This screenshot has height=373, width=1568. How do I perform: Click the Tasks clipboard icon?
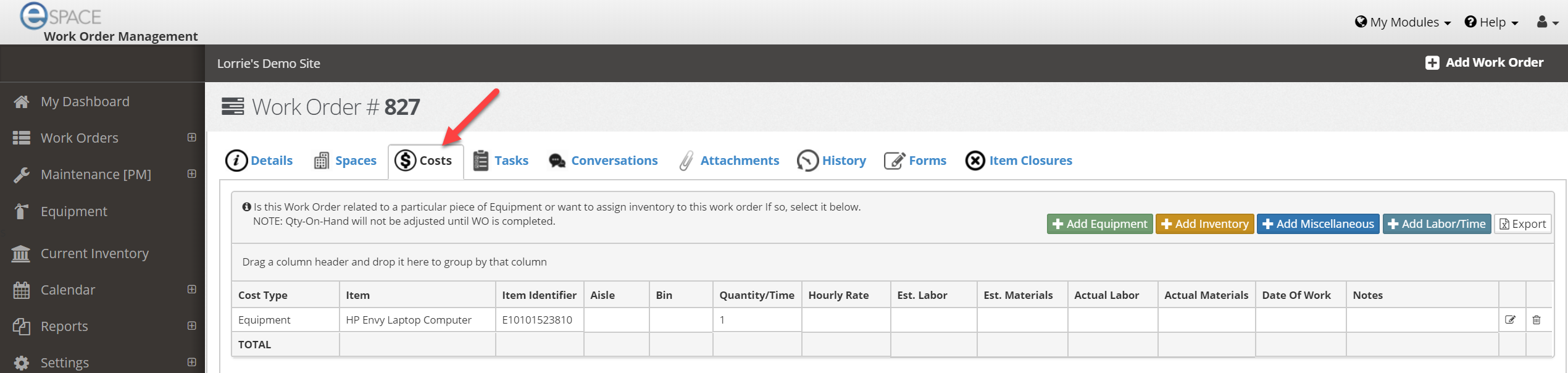pos(481,161)
